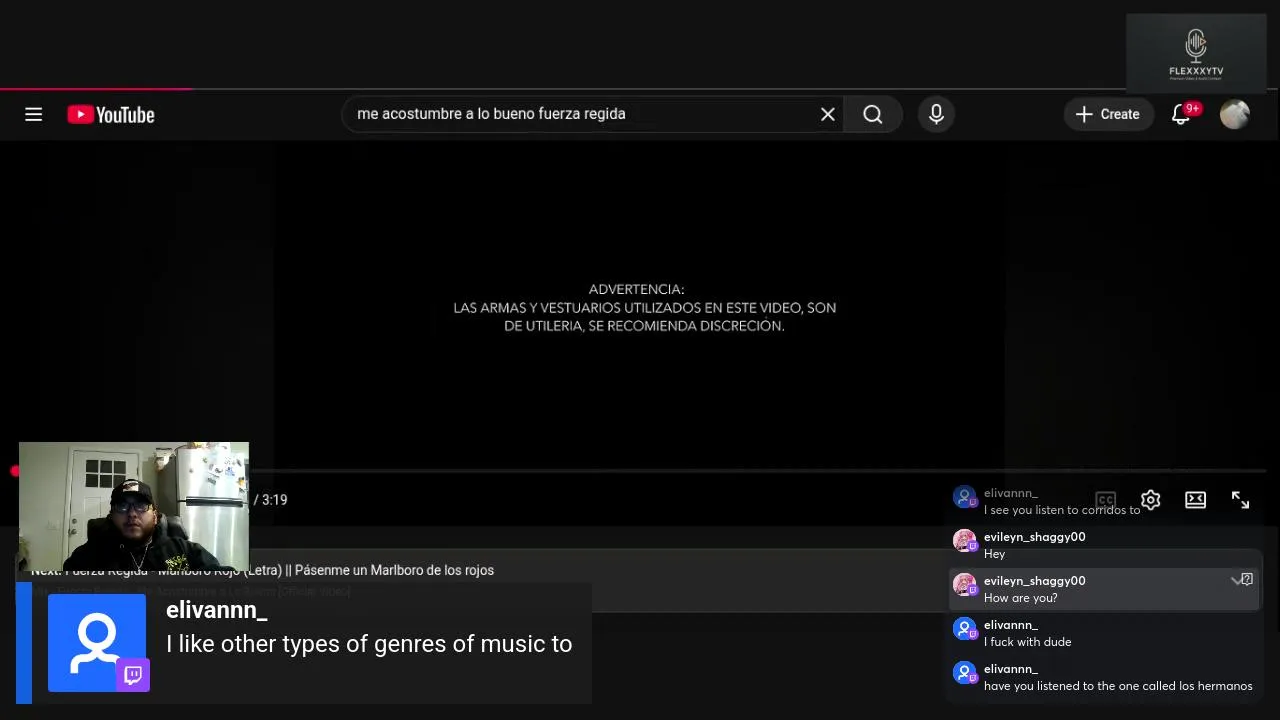Click elivannn_ name in chat alert
The image size is (1280, 720).
tap(216, 610)
